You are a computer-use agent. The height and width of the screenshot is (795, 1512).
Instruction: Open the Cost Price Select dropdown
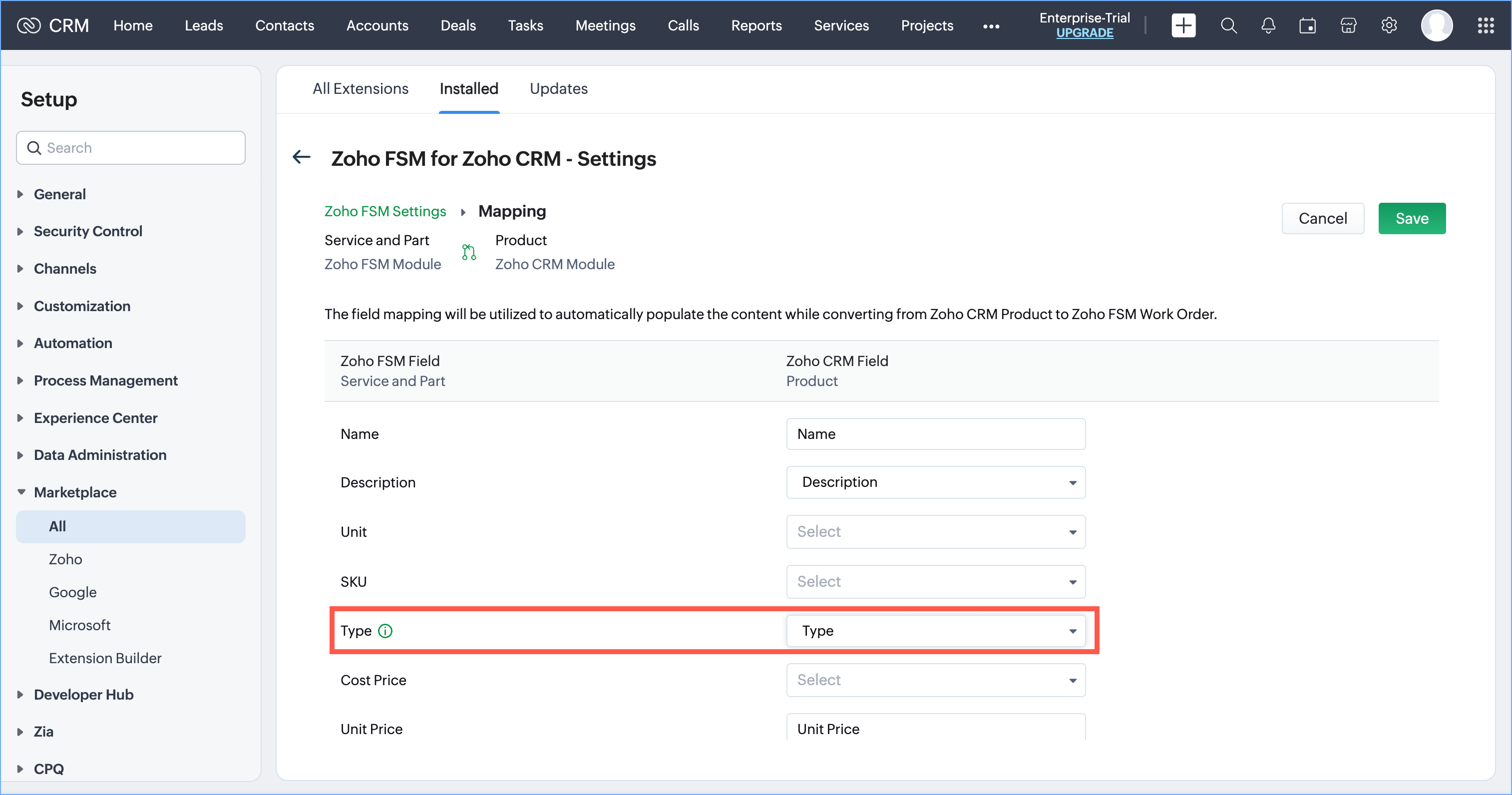coord(936,680)
